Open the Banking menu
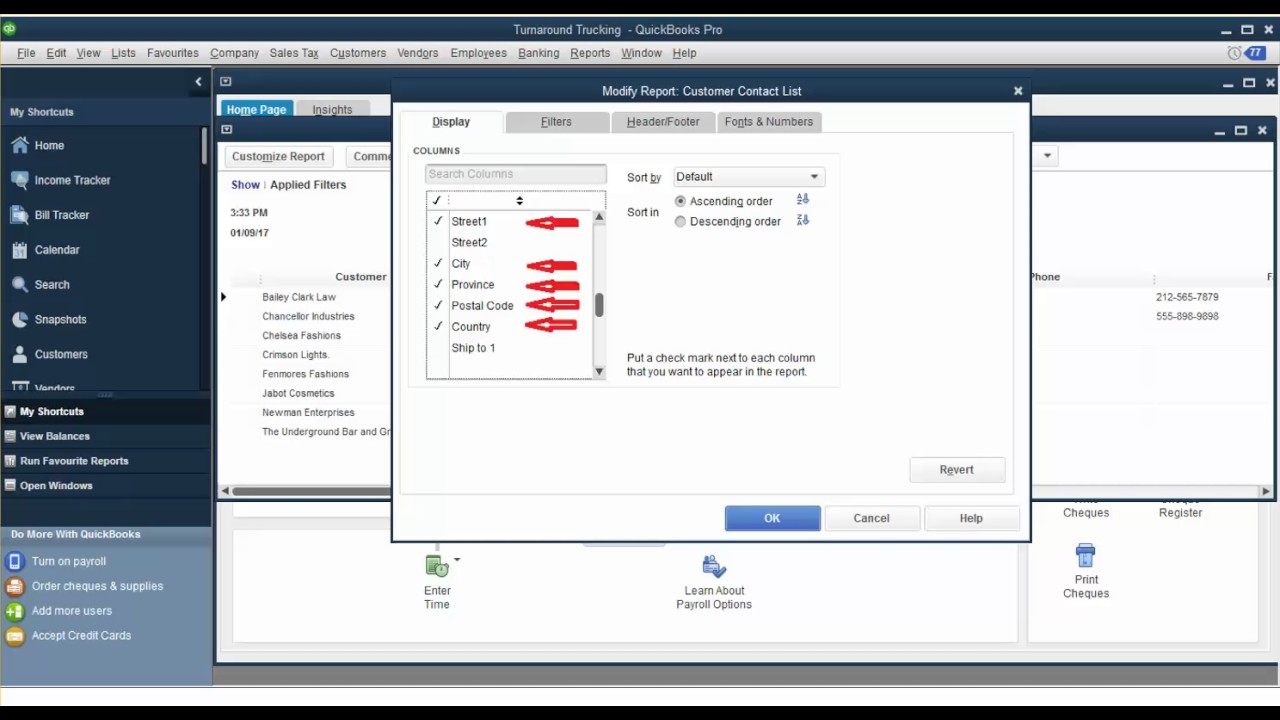Screen dimensions: 1280x720 pyautogui.click(x=538, y=53)
